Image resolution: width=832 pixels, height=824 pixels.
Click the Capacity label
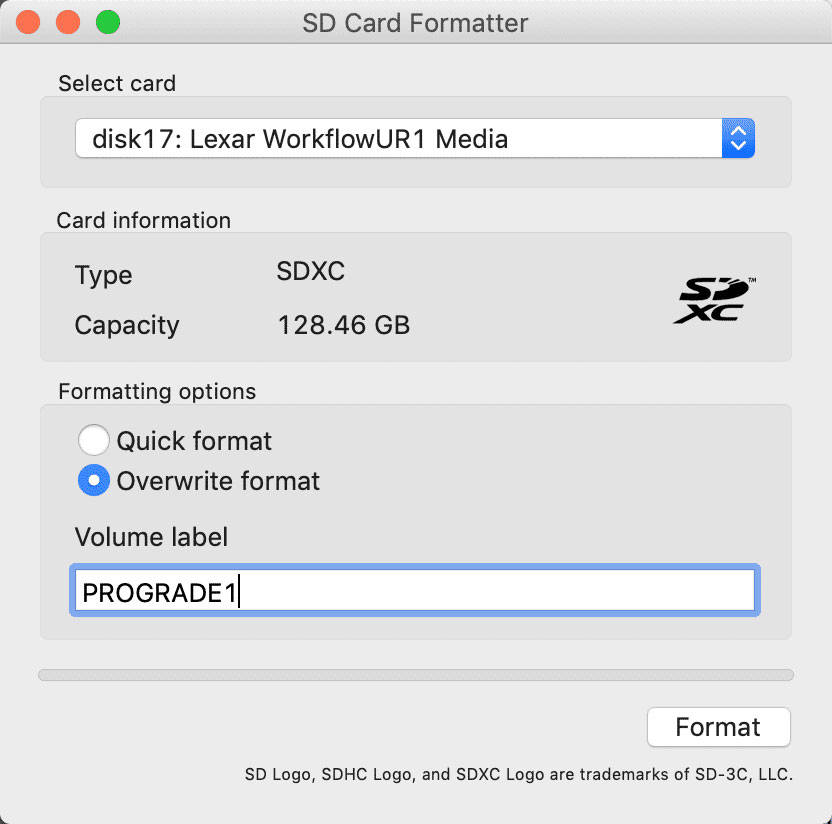127,325
